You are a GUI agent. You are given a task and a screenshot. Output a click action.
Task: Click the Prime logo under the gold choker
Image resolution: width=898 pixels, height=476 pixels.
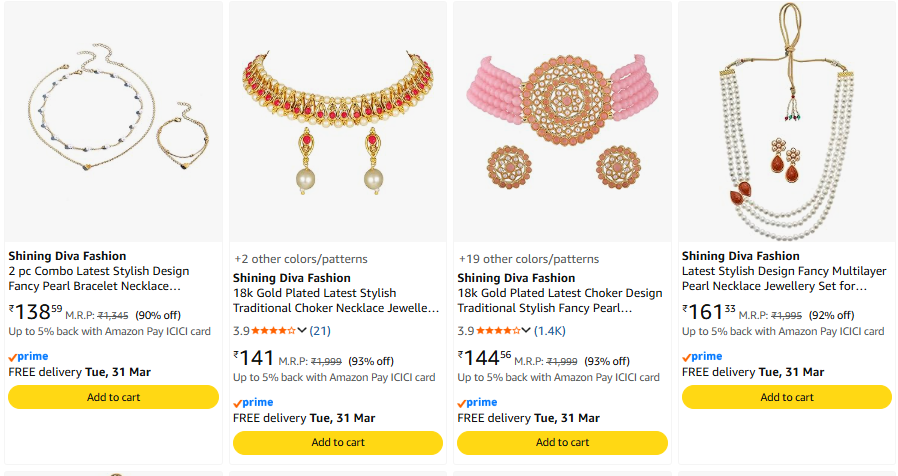click(253, 402)
